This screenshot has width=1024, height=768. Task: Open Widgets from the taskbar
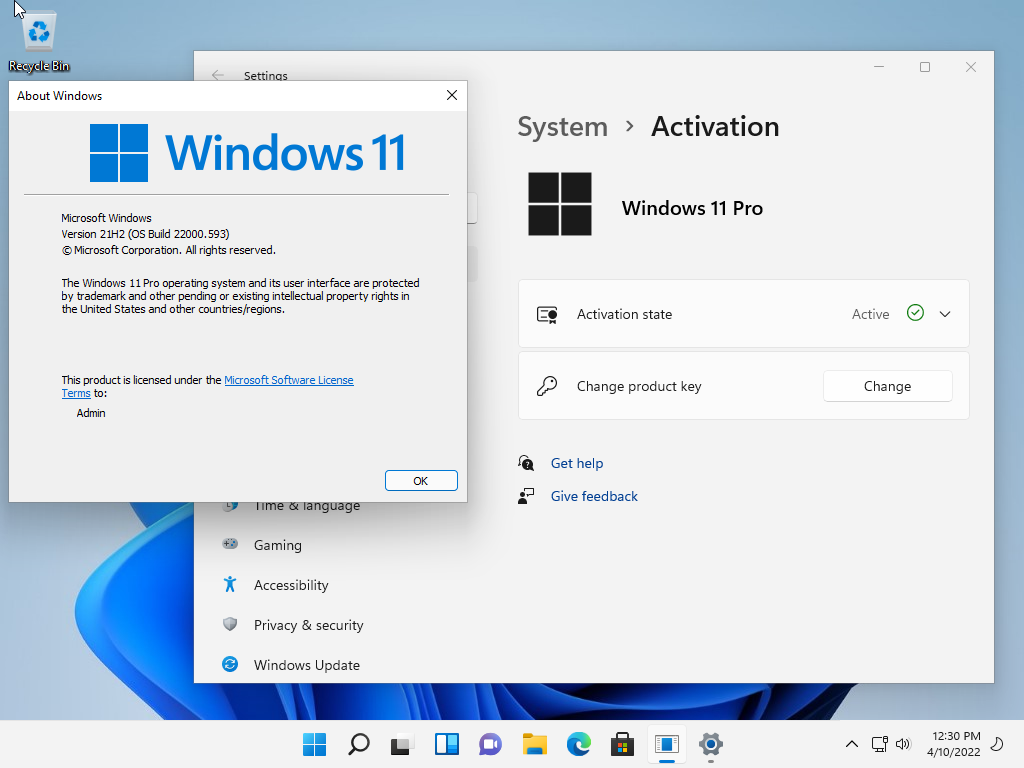(x=447, y=744)
